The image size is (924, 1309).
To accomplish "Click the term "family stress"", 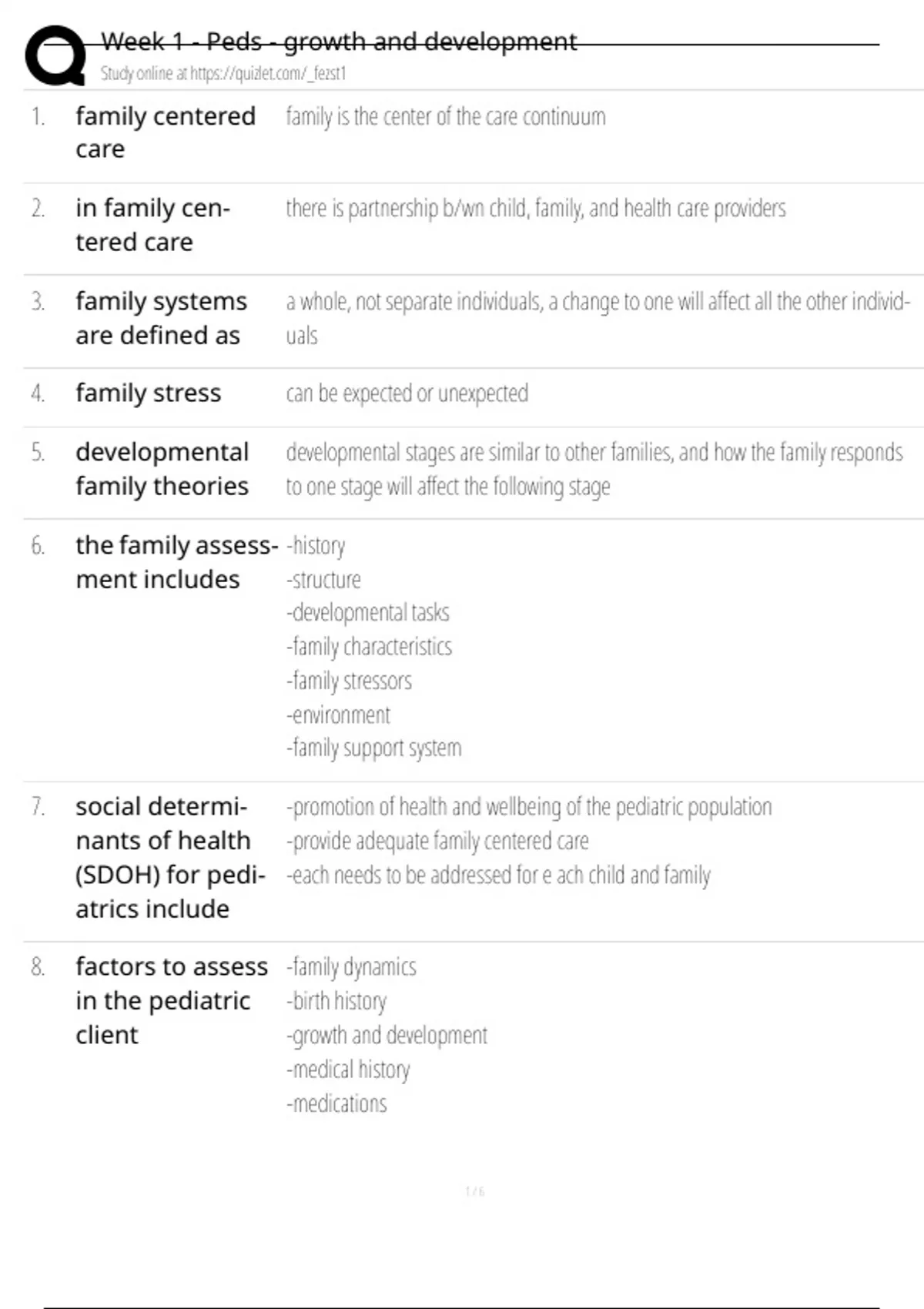I will pyautogui.click(x=148, y=393).
